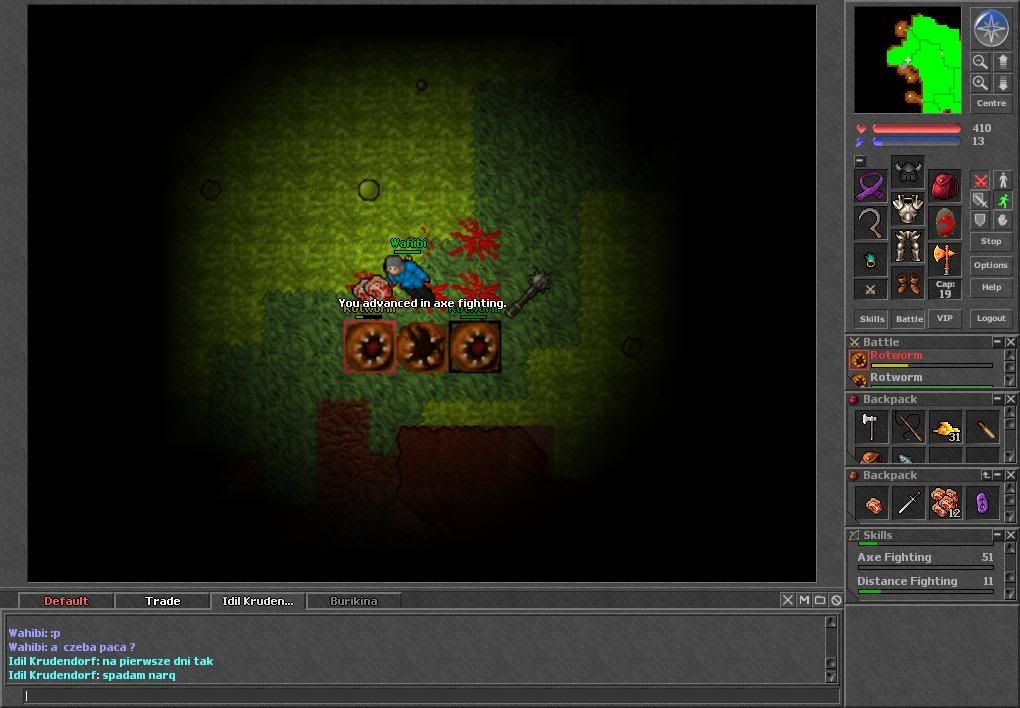Attack the red-outlined Rotworm in game view
Screen dimensions: 1020x708
pyautogui.click(x=369, y=347)
